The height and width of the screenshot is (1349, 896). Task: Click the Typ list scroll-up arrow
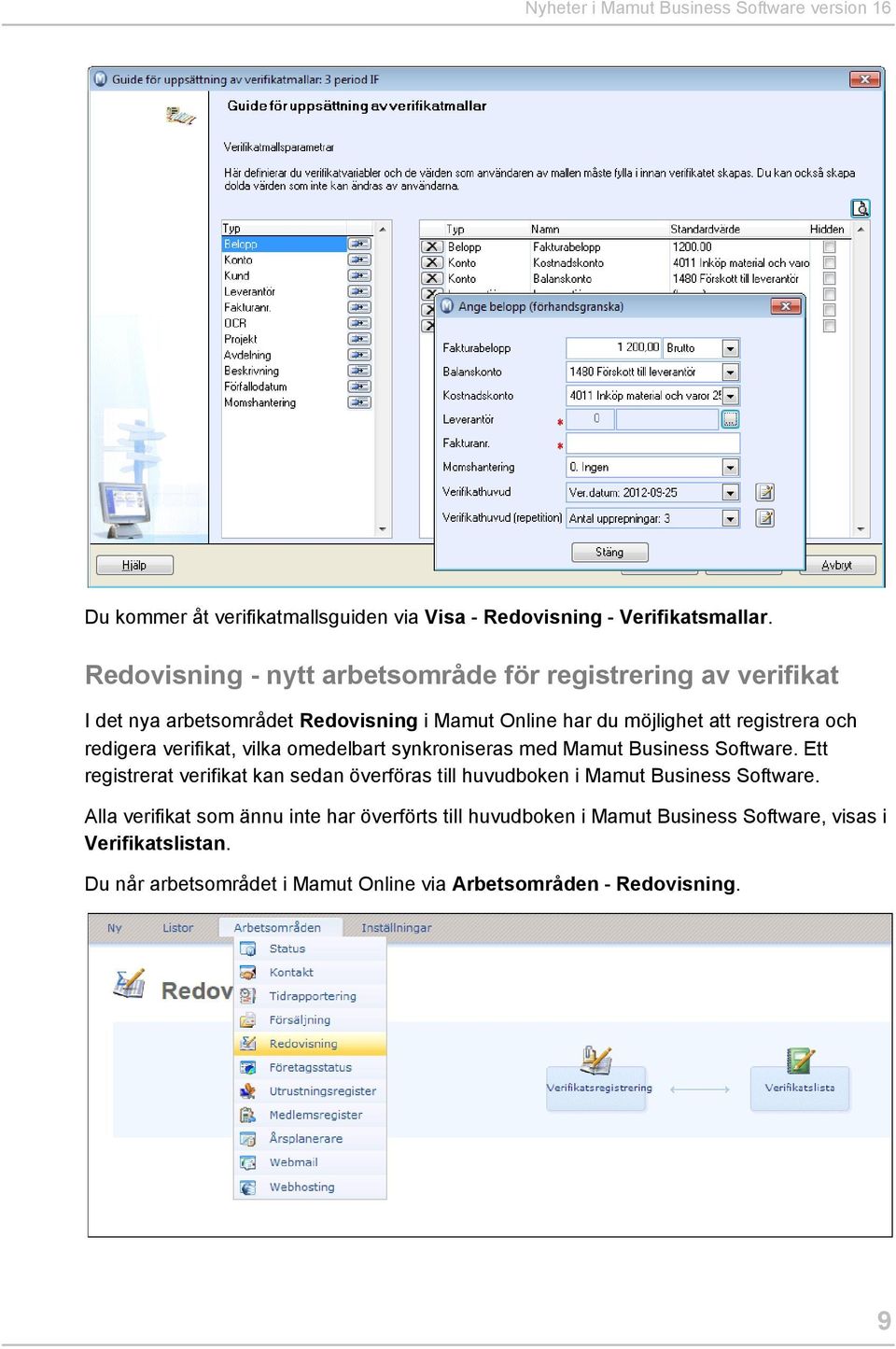383,229
